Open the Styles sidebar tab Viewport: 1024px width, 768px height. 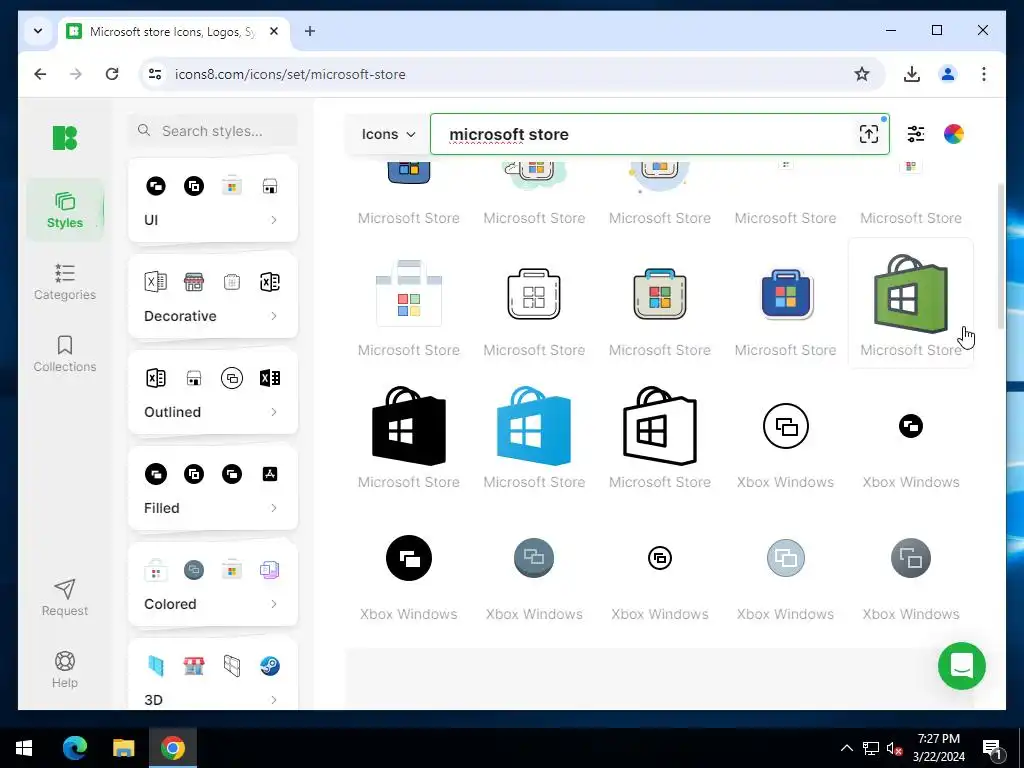(x=65, y=210)
